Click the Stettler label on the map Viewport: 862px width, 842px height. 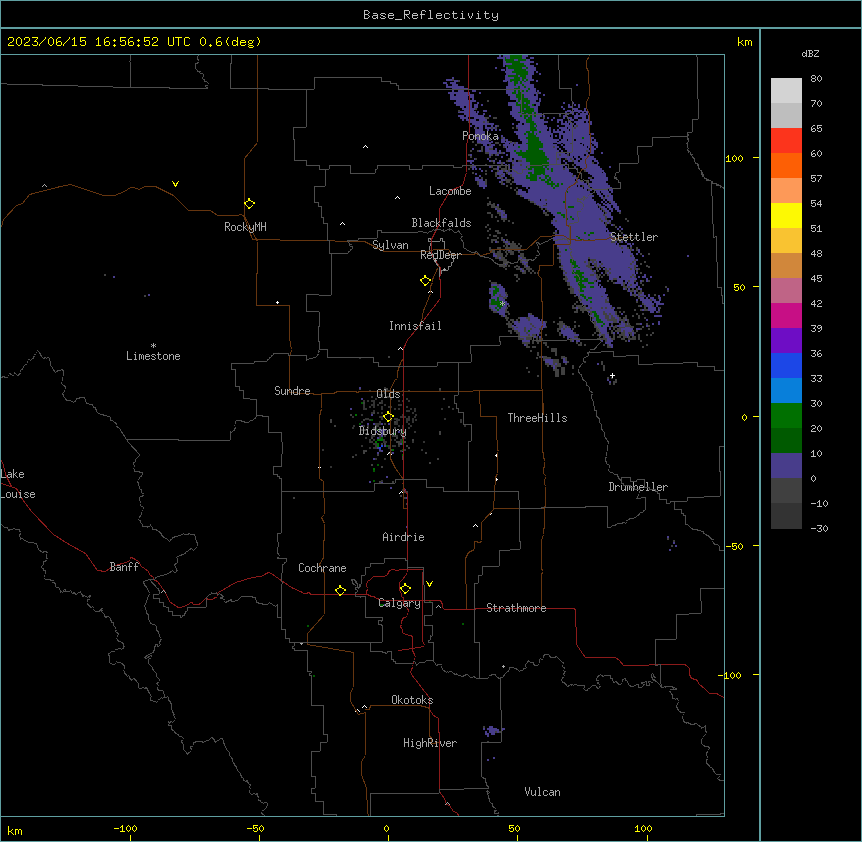[x=634, y=237]
